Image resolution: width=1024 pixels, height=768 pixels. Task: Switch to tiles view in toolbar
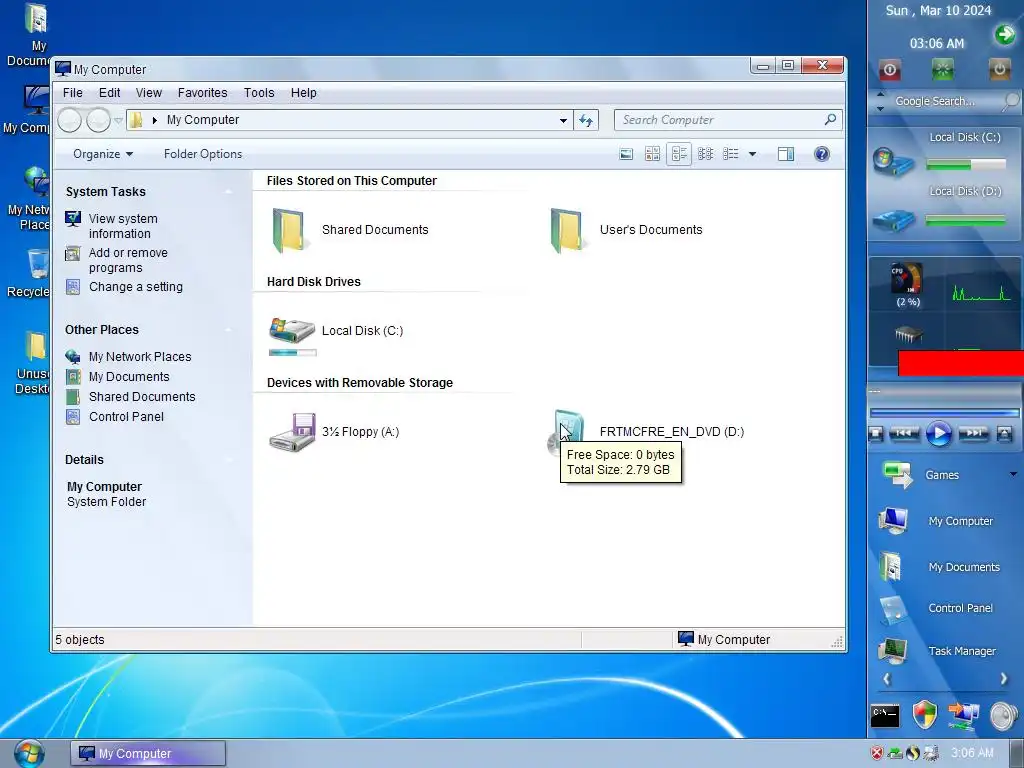pyautogui.click(x=679, y=154)
